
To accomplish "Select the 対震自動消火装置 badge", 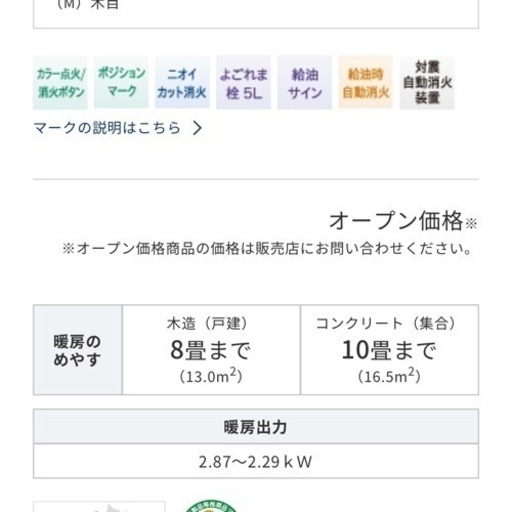I will pos(427,83).
